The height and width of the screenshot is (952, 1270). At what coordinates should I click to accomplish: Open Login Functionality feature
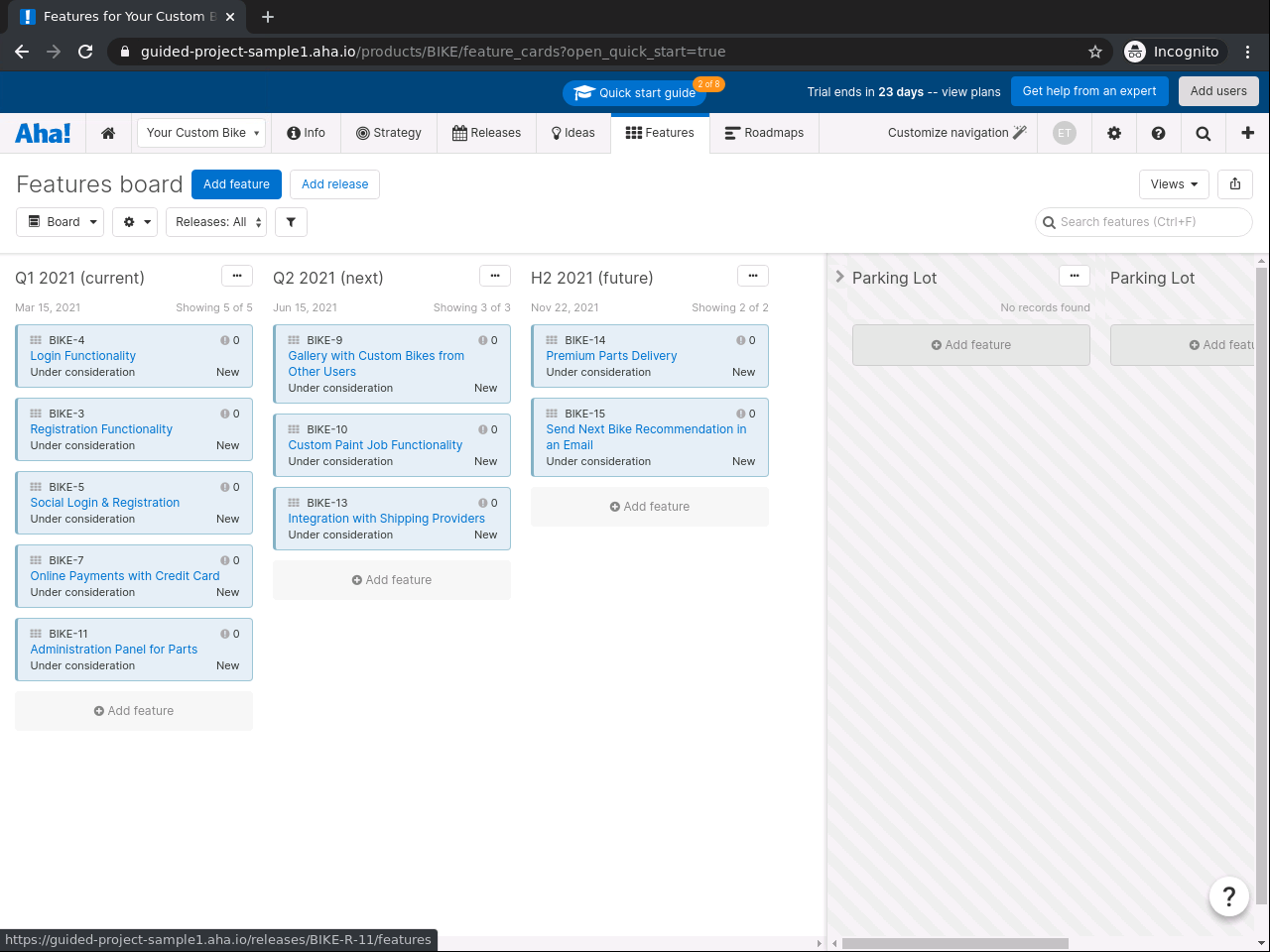click(x=83, y=356)
